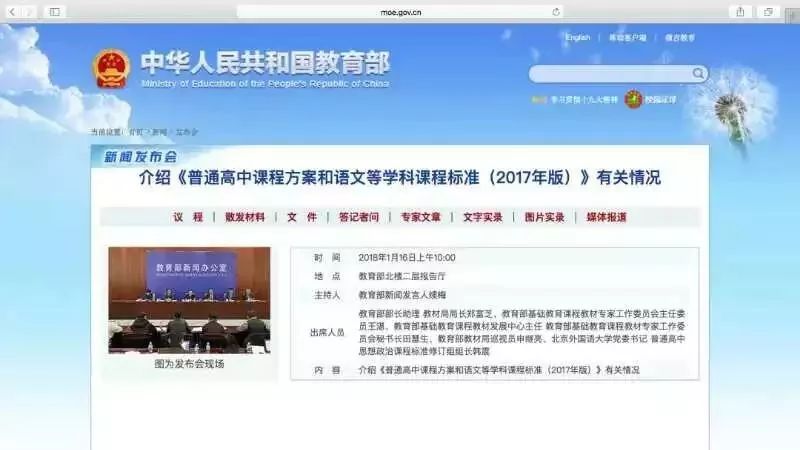Go to 首页 in the breadcrumb
This screenshot has width=800, height=450.
[x=136, y=132]
